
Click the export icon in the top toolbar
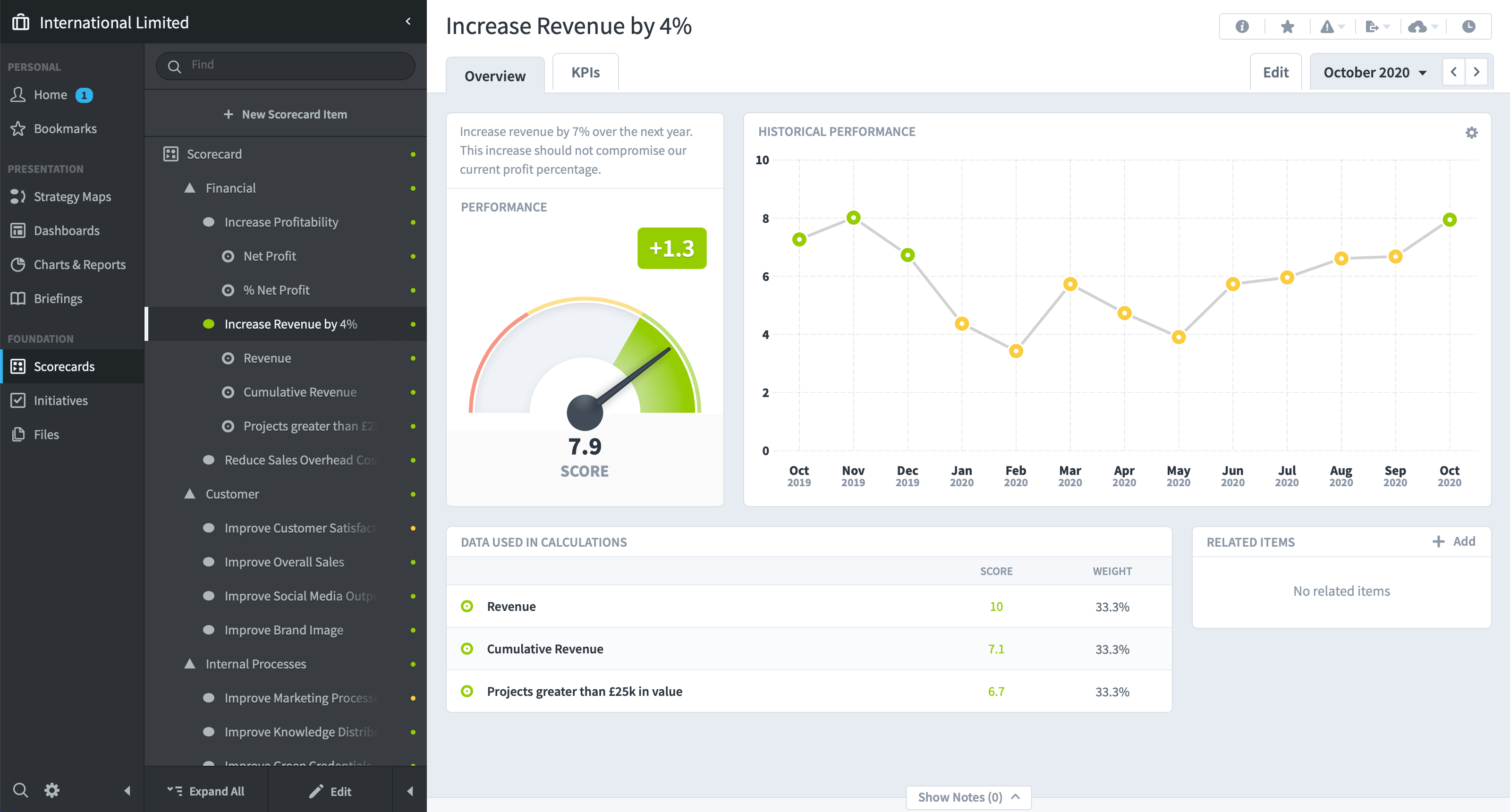(1377, 26)
